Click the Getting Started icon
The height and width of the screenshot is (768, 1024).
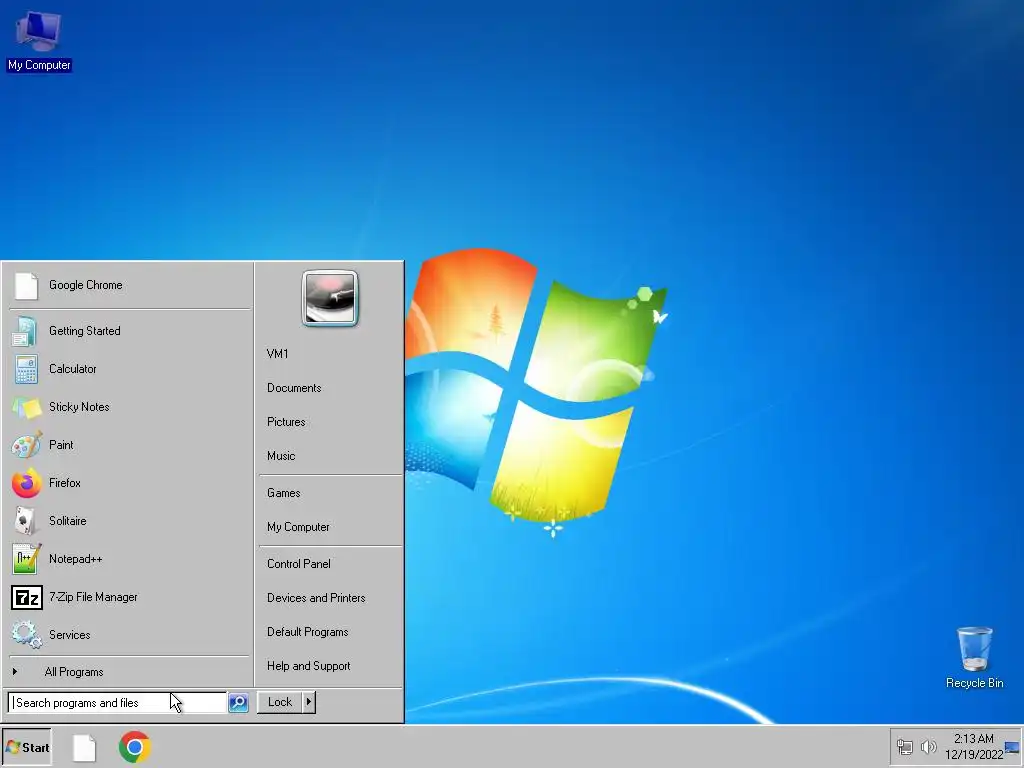pos(25,331)
